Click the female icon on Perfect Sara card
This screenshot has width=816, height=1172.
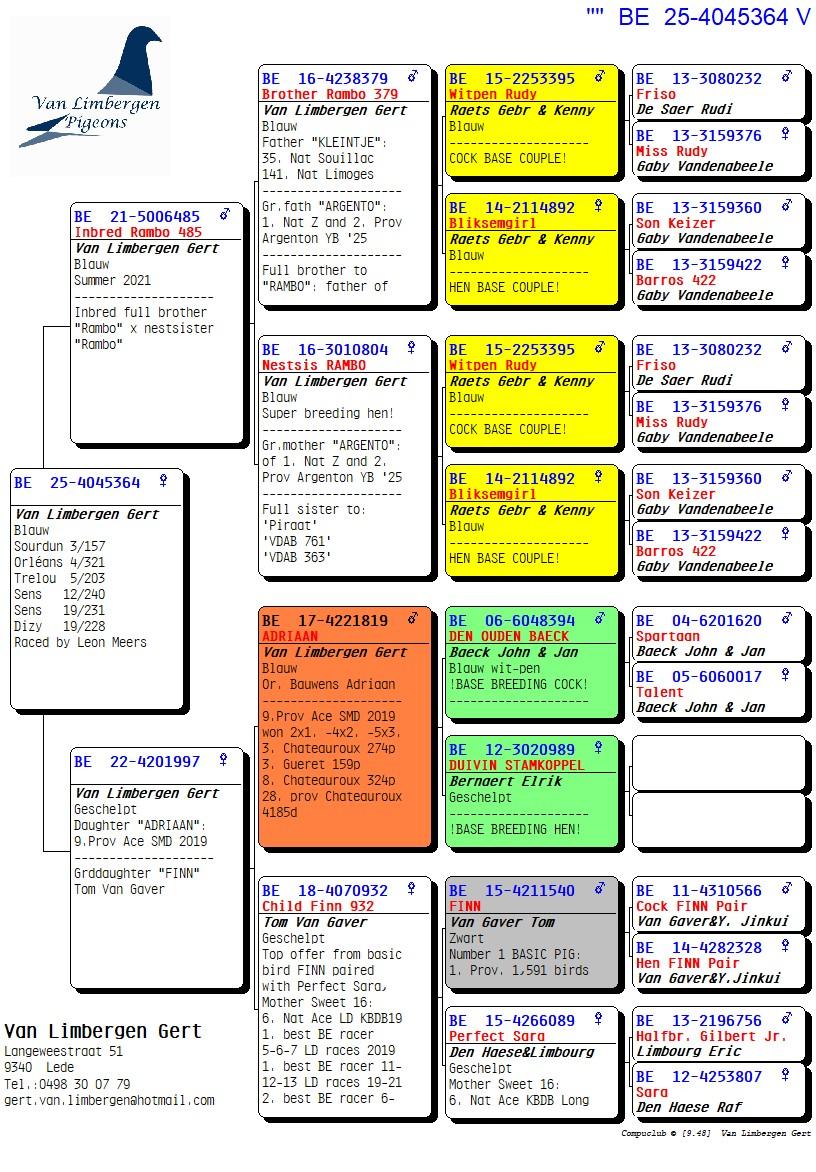coord(597,1018)
